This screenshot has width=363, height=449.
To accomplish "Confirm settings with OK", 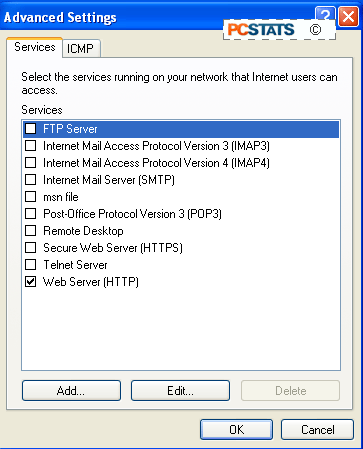I will click(236, 430).
